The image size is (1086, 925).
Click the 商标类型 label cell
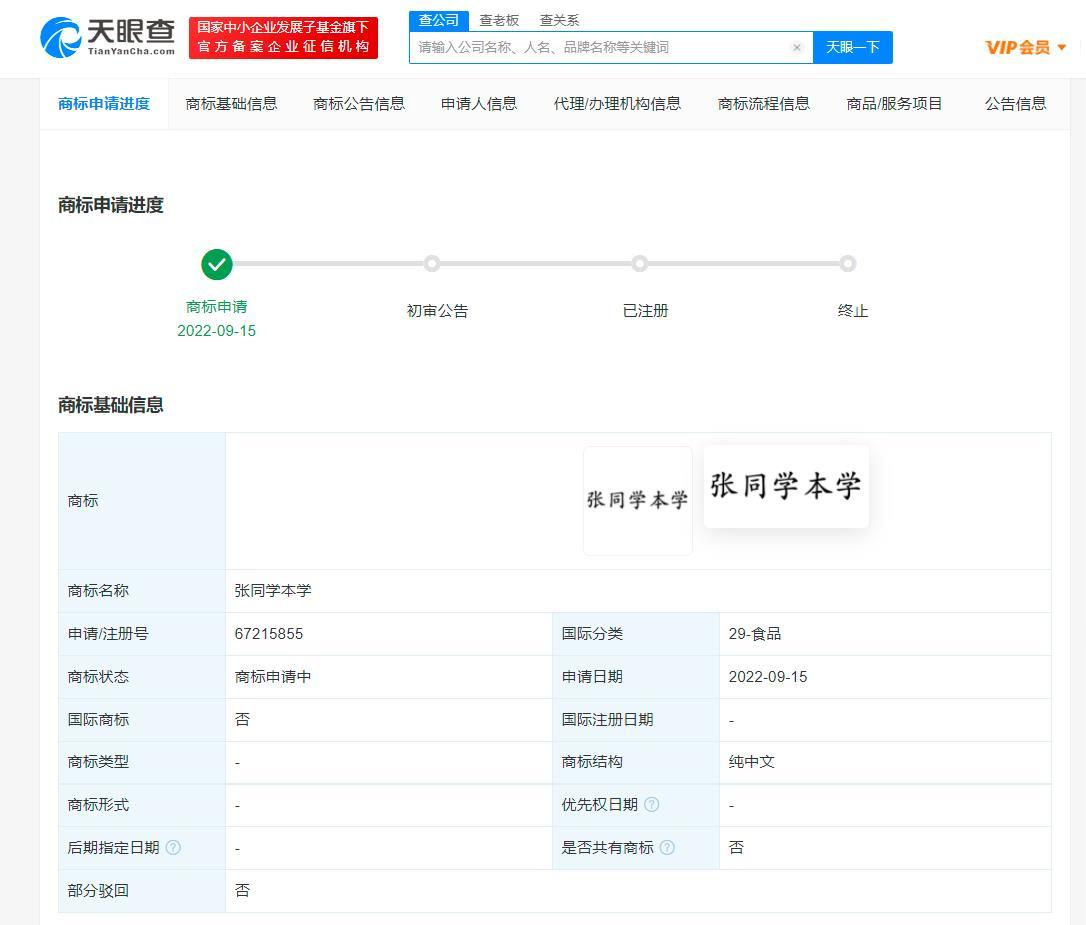point(142,762)
